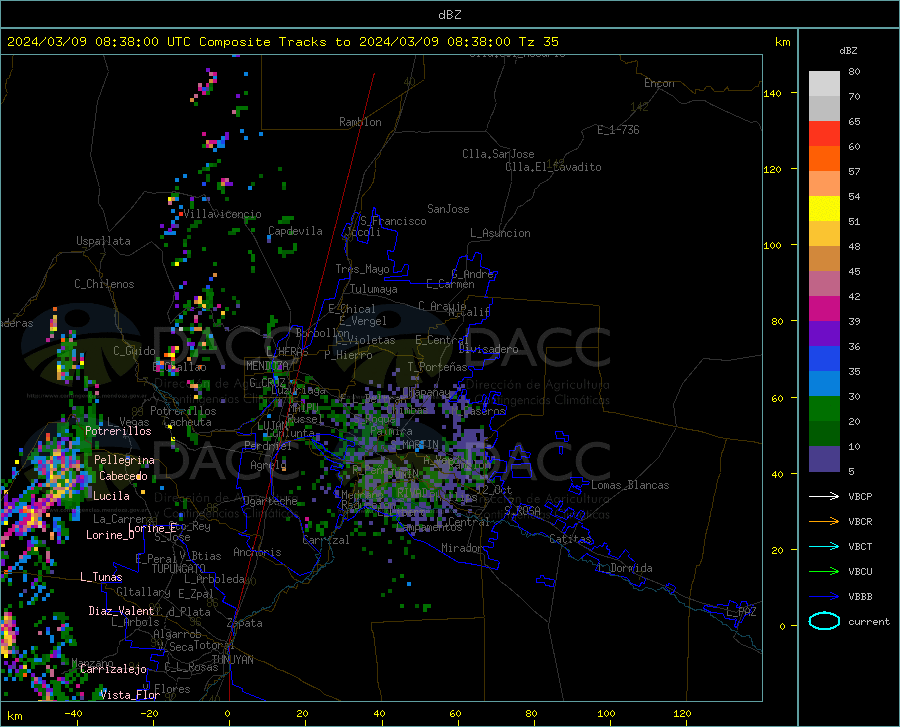
Task: Click the green VBCU arrow icon
Action: [x=824, y=572]
